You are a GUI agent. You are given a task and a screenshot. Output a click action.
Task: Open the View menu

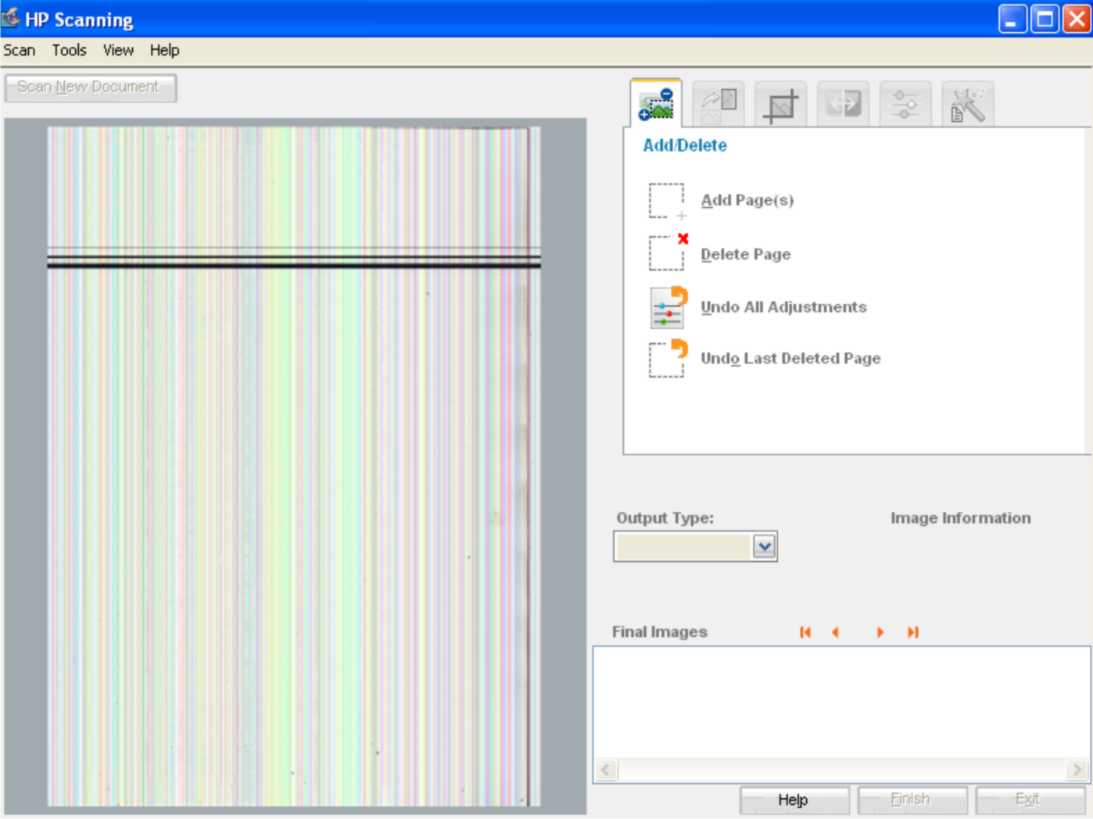[117, 50]
